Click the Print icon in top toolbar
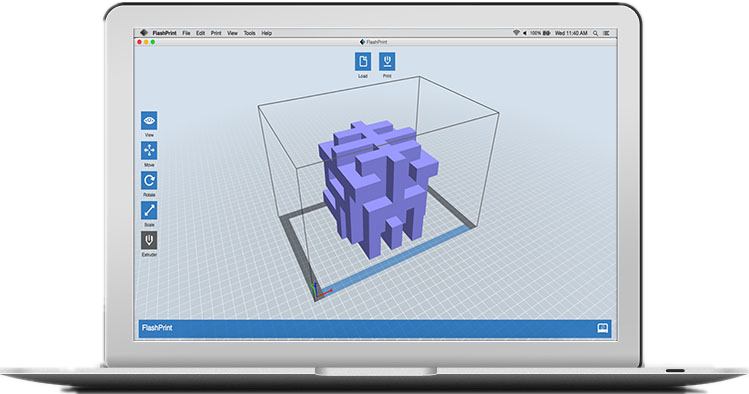 tap(387, 62)
